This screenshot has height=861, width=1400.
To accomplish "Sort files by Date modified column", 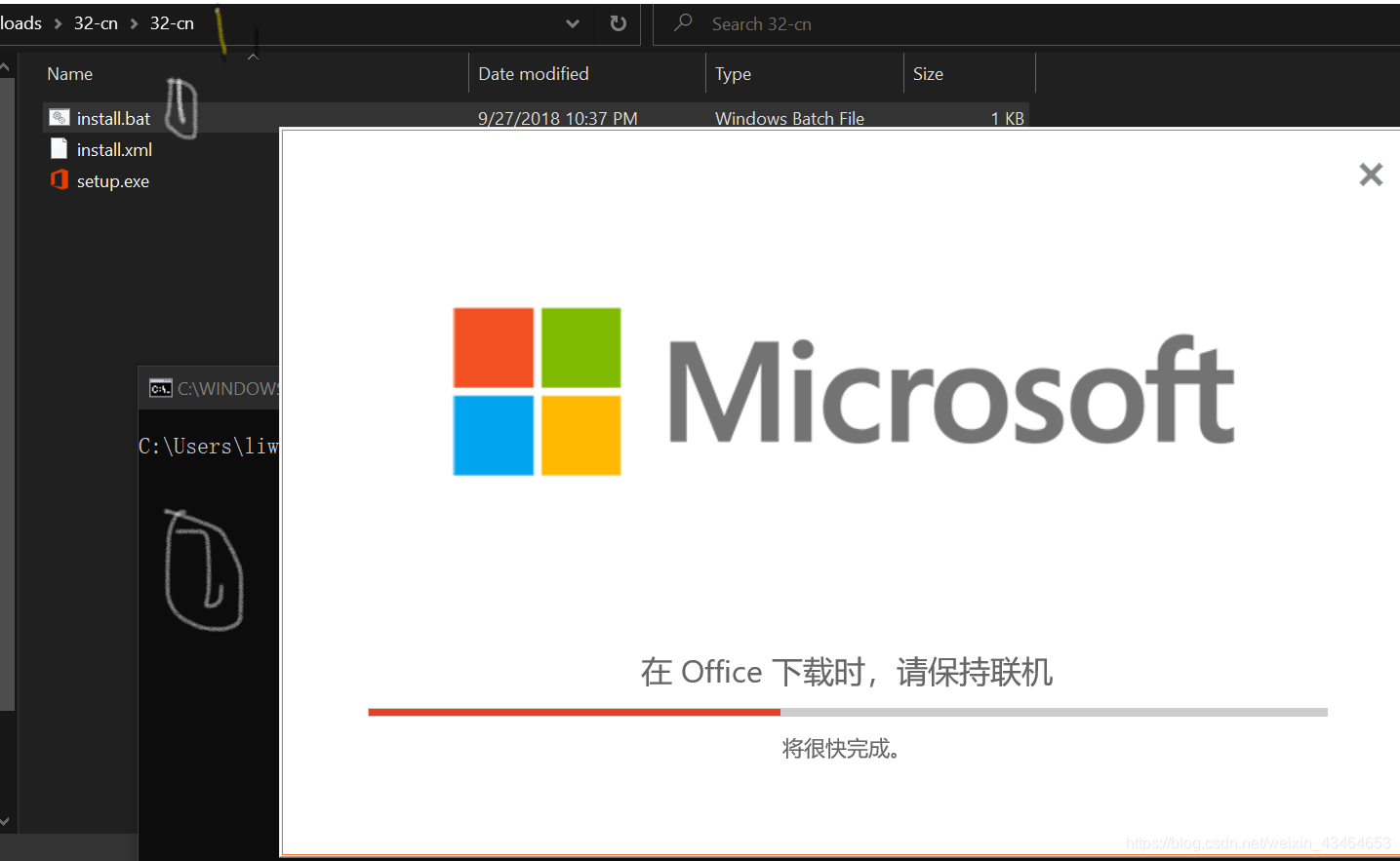I will [534, 74].
